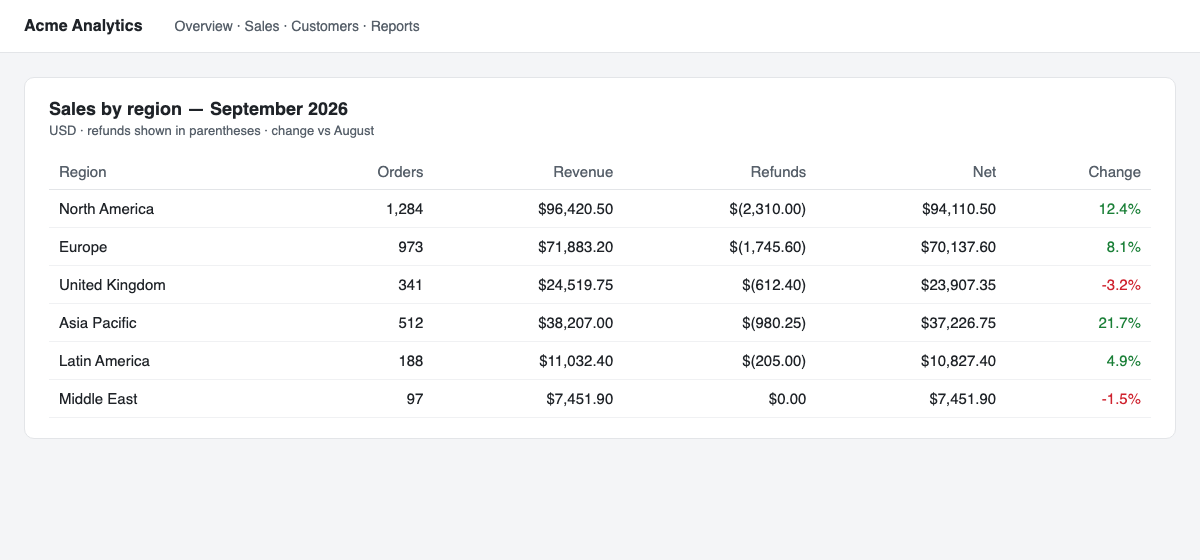Viewport: 1200px width, 560px height.
Task: Click United Kingdom revenue $24,519.75
Action: coord(575,285)
